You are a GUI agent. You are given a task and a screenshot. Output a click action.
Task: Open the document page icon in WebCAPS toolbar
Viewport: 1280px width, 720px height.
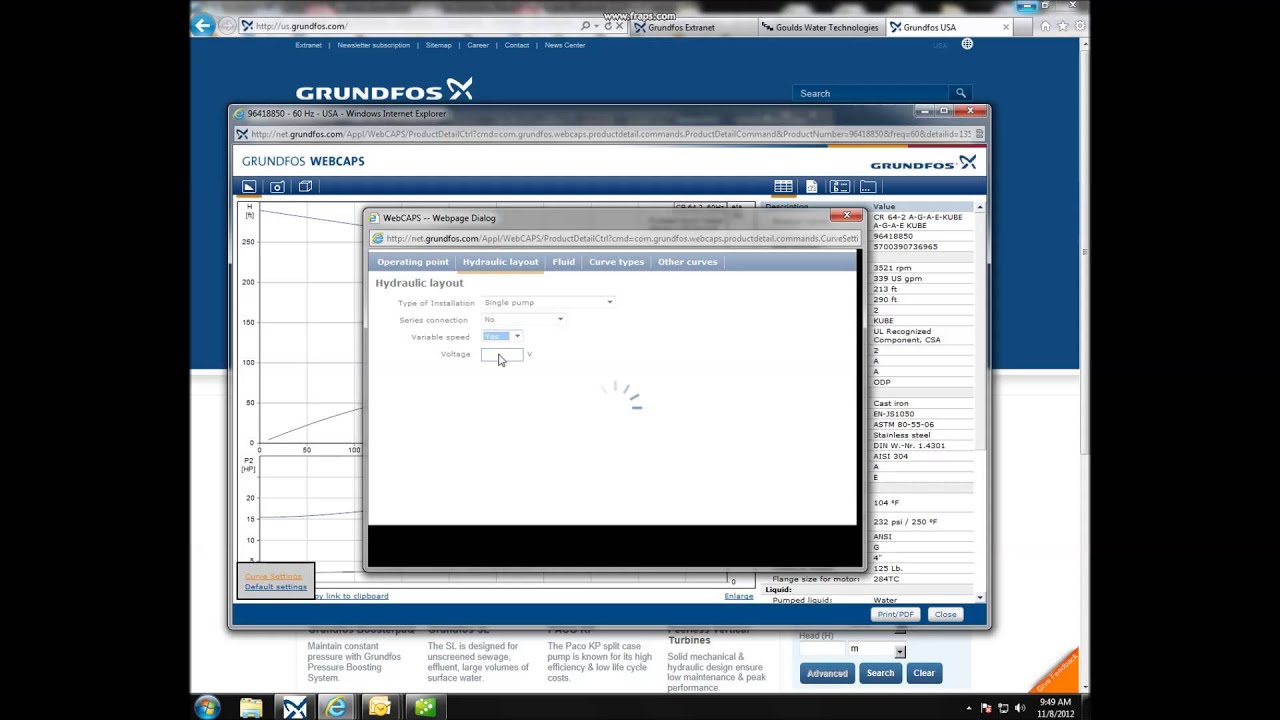(x=811, y=187)
